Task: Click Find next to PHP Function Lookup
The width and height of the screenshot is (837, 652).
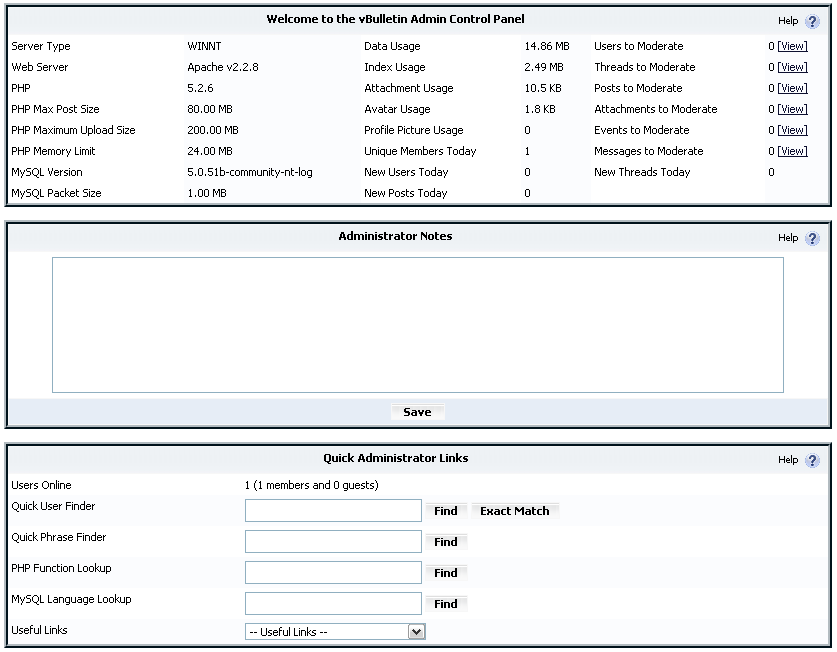Action: (x=446, y=573)
